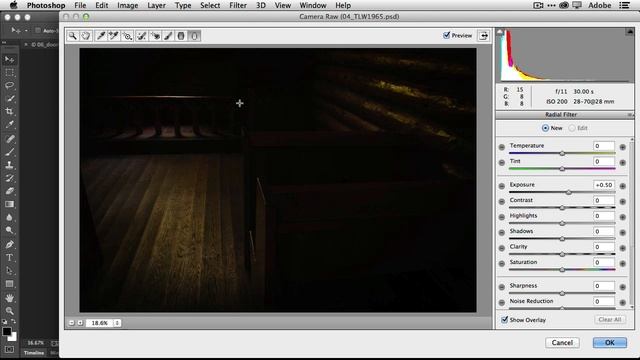Select the Healing Brush tool

pyautogui.click(x=9, y=139)
